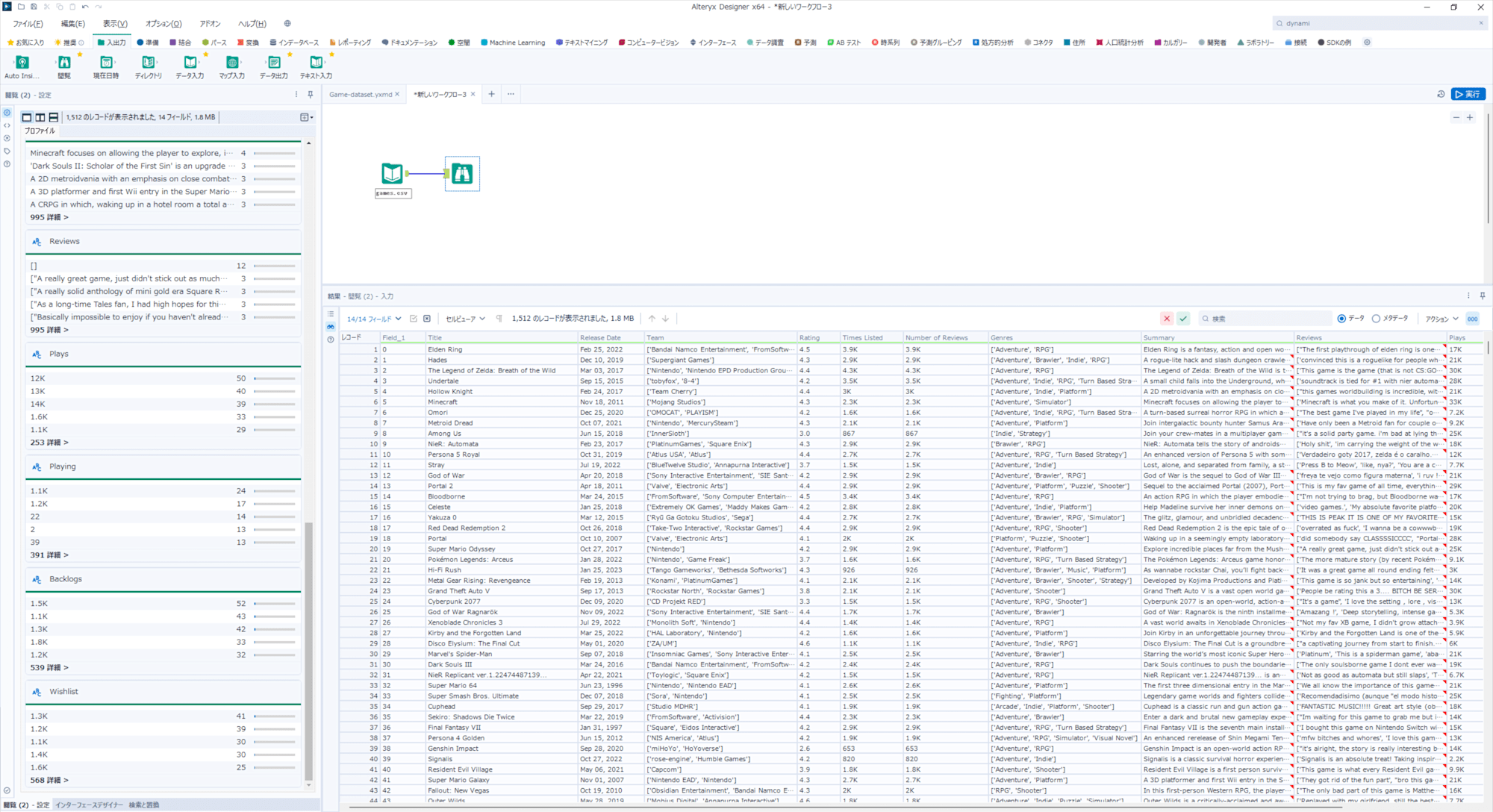Click the results 検索 search field

[x=1265, y=319]
